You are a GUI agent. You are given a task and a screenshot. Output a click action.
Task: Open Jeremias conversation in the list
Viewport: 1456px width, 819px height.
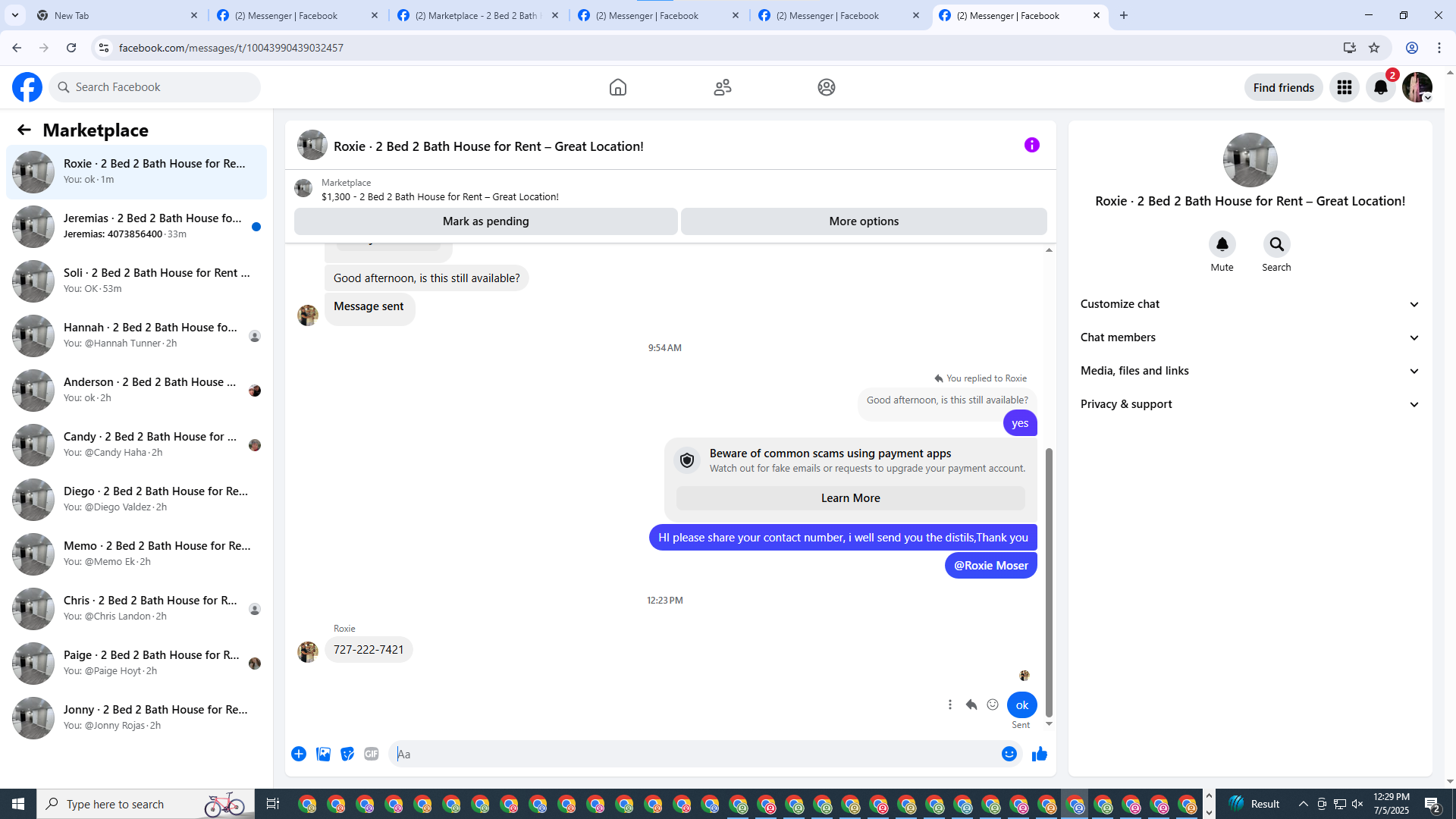(x=136, y=226)
